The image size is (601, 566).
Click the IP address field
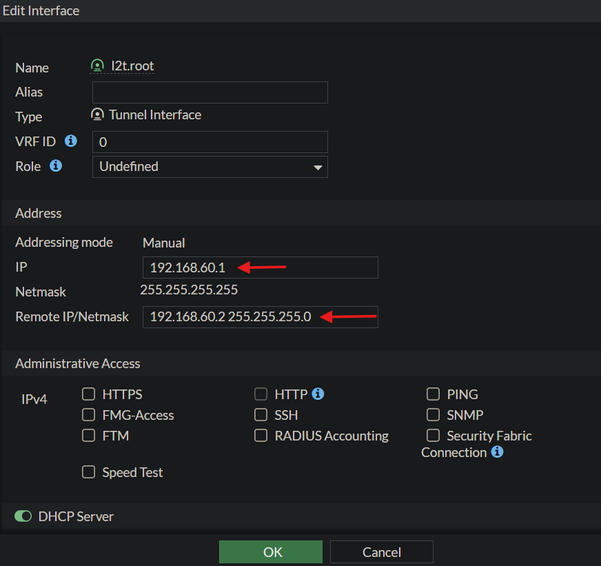[260, 267]
